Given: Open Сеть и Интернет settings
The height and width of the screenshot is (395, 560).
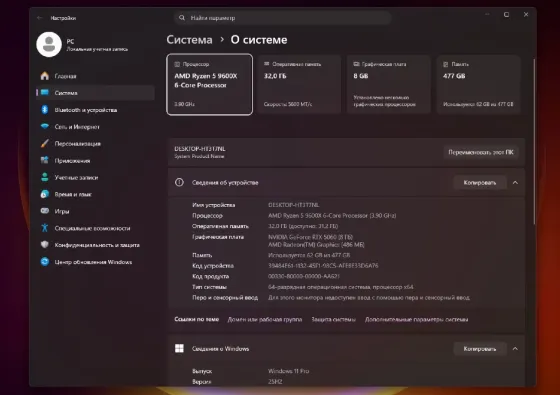Looking at the screenshot, I should [95, 127].
